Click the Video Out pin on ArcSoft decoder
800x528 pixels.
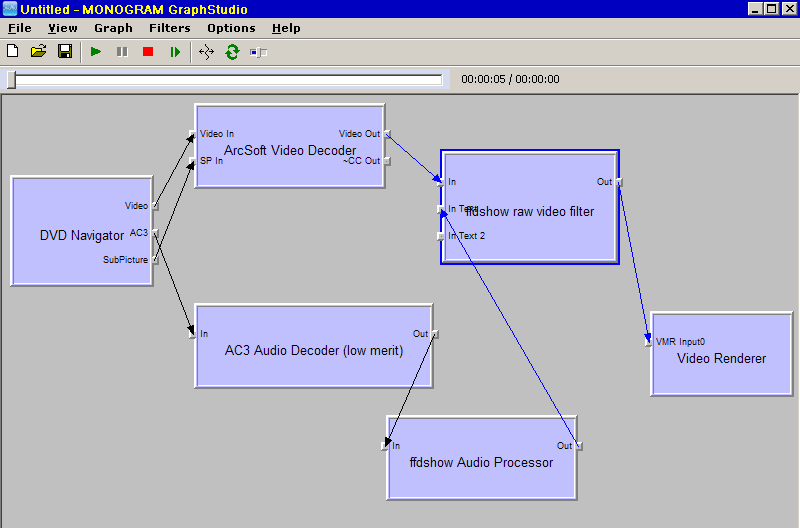387,134
